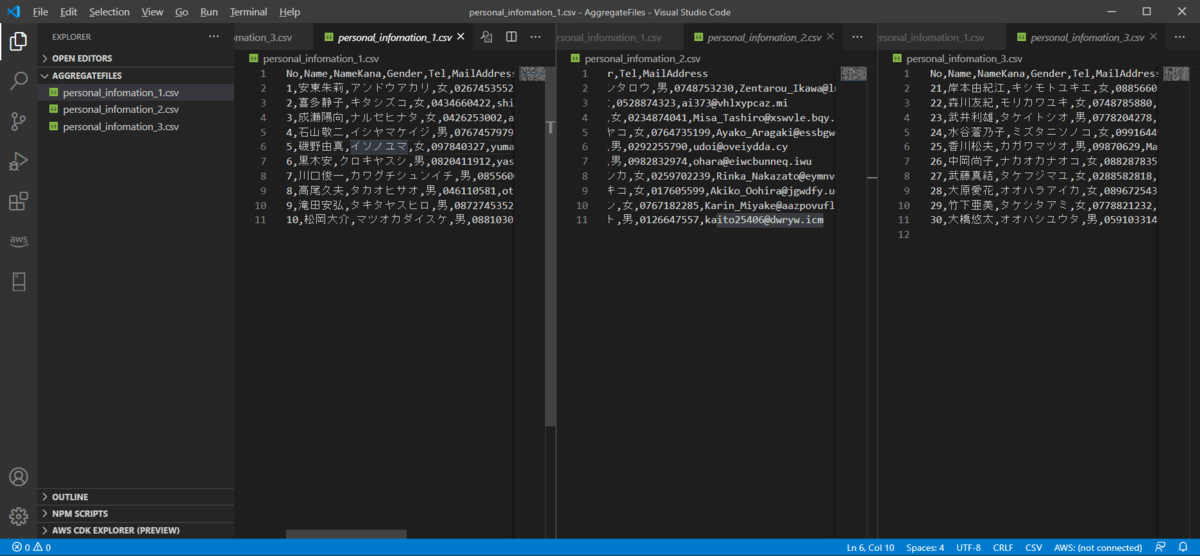The width and height of the screenshot is (1200, 556).
Task: Click the line starting with 30,大橋悠太
Action: (x=1043, y=219)
